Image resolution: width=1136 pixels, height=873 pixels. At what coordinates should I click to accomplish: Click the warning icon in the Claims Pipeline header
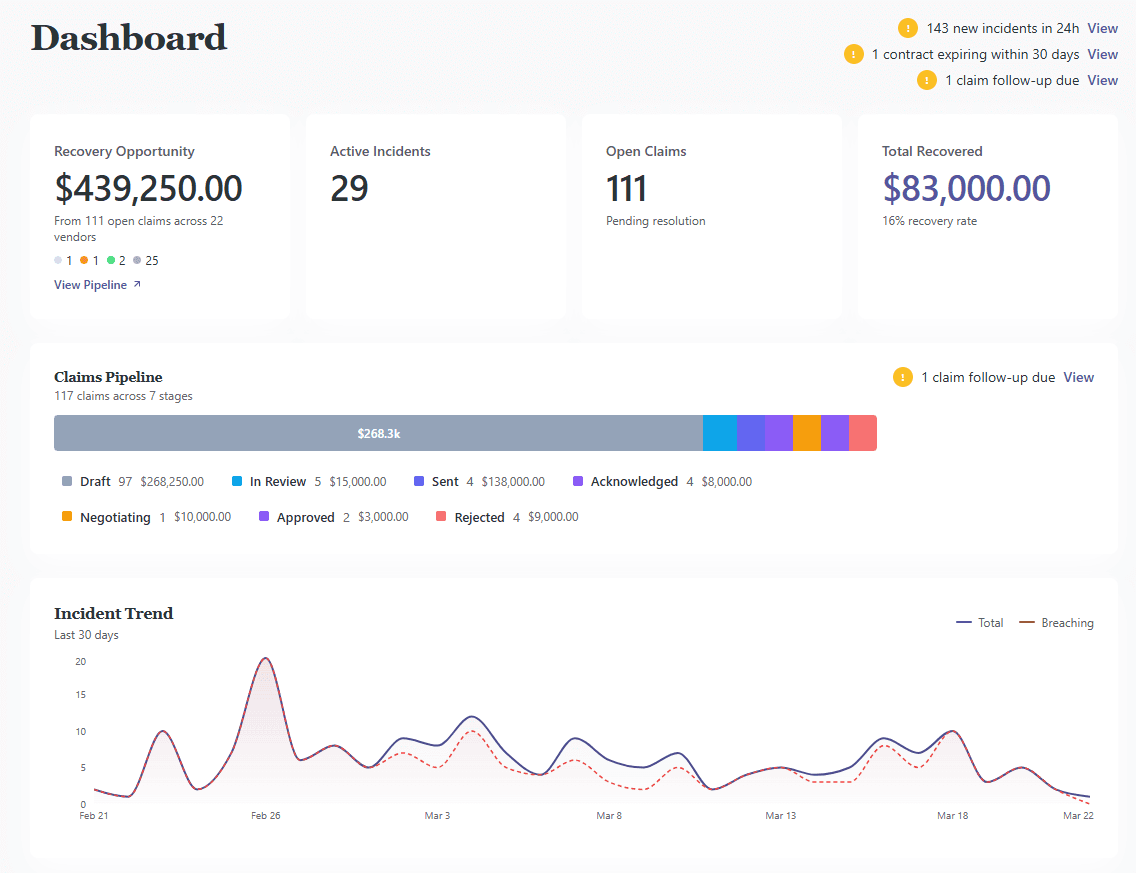(x=903, y=377)
